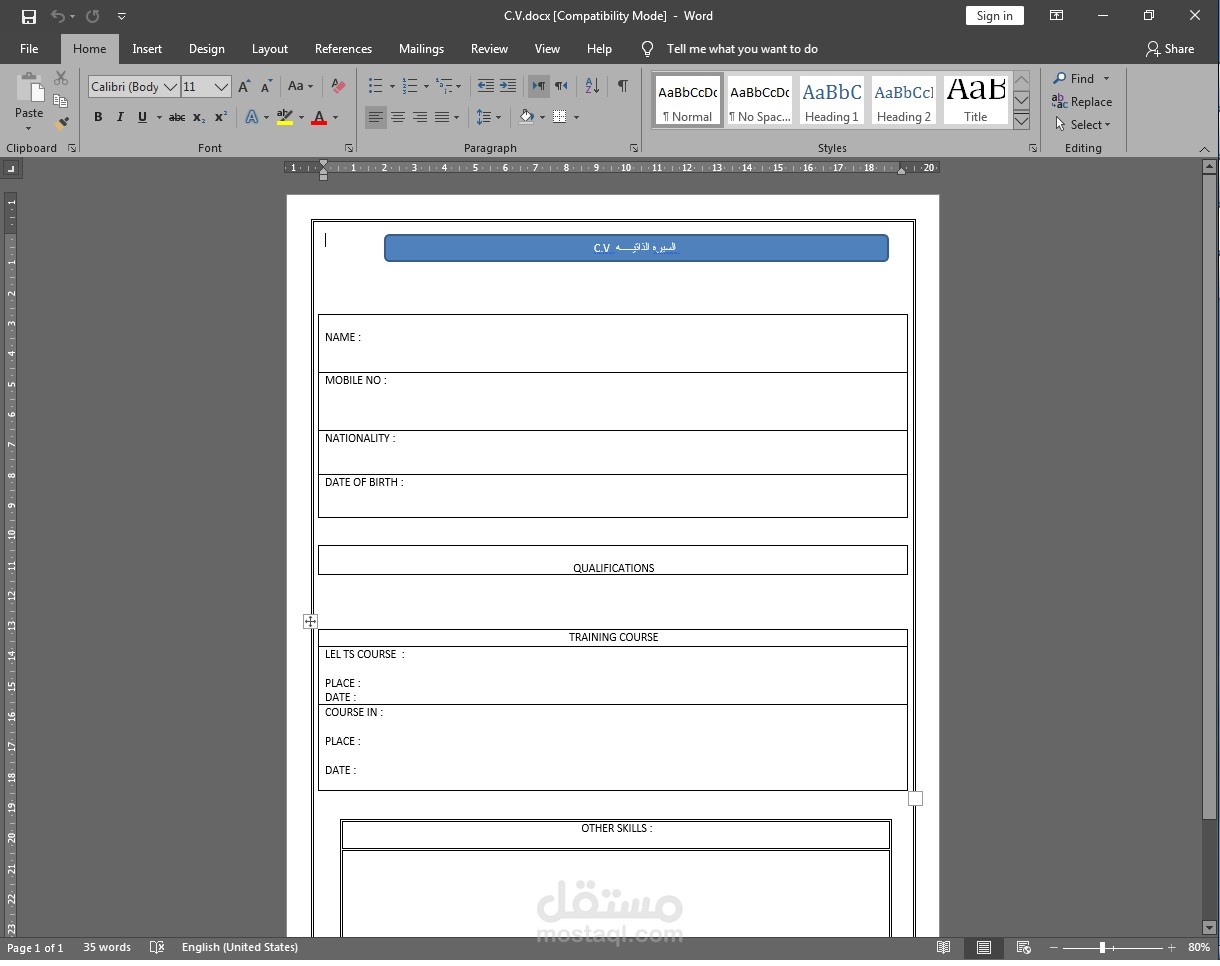The image size is (1220, 966).
Task: Apply strikethrough formatting
Action: [177, 117]
